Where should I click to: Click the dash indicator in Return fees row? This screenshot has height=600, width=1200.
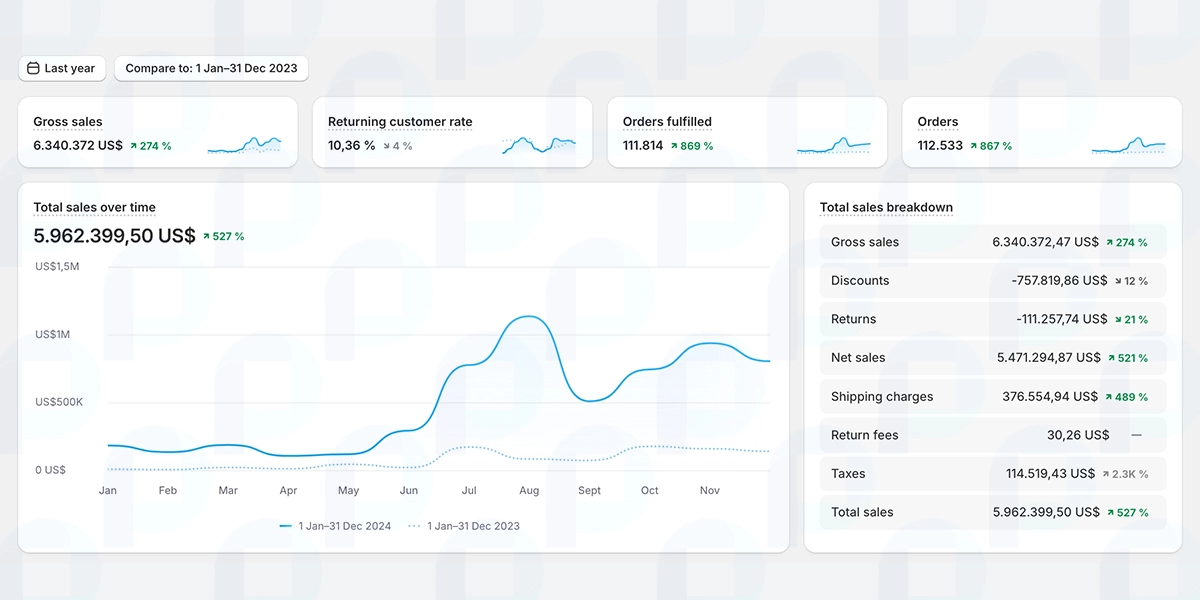point(1136,435)
